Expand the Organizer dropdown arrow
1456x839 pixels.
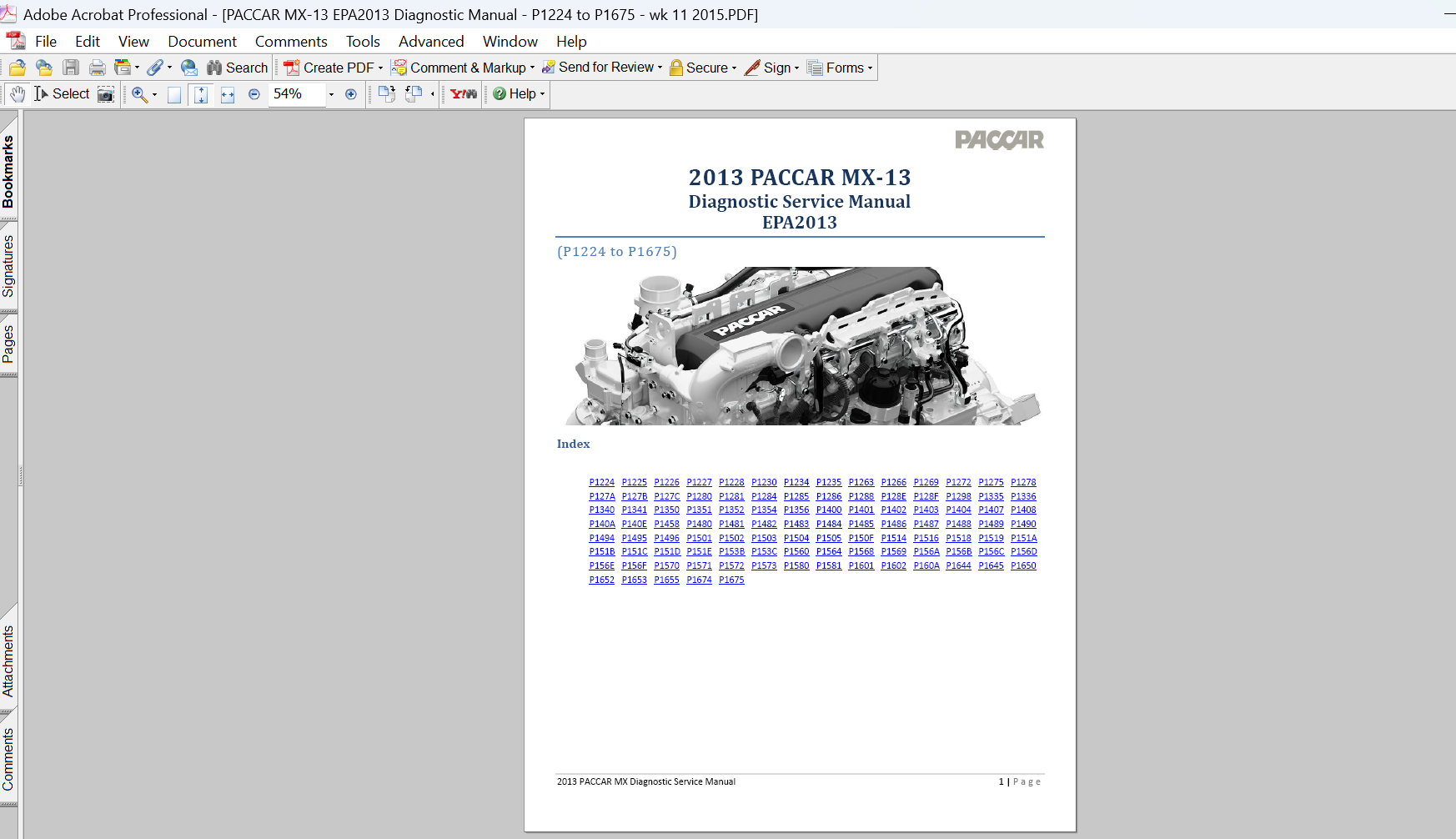pyautogui.click(x=138, y=68)
